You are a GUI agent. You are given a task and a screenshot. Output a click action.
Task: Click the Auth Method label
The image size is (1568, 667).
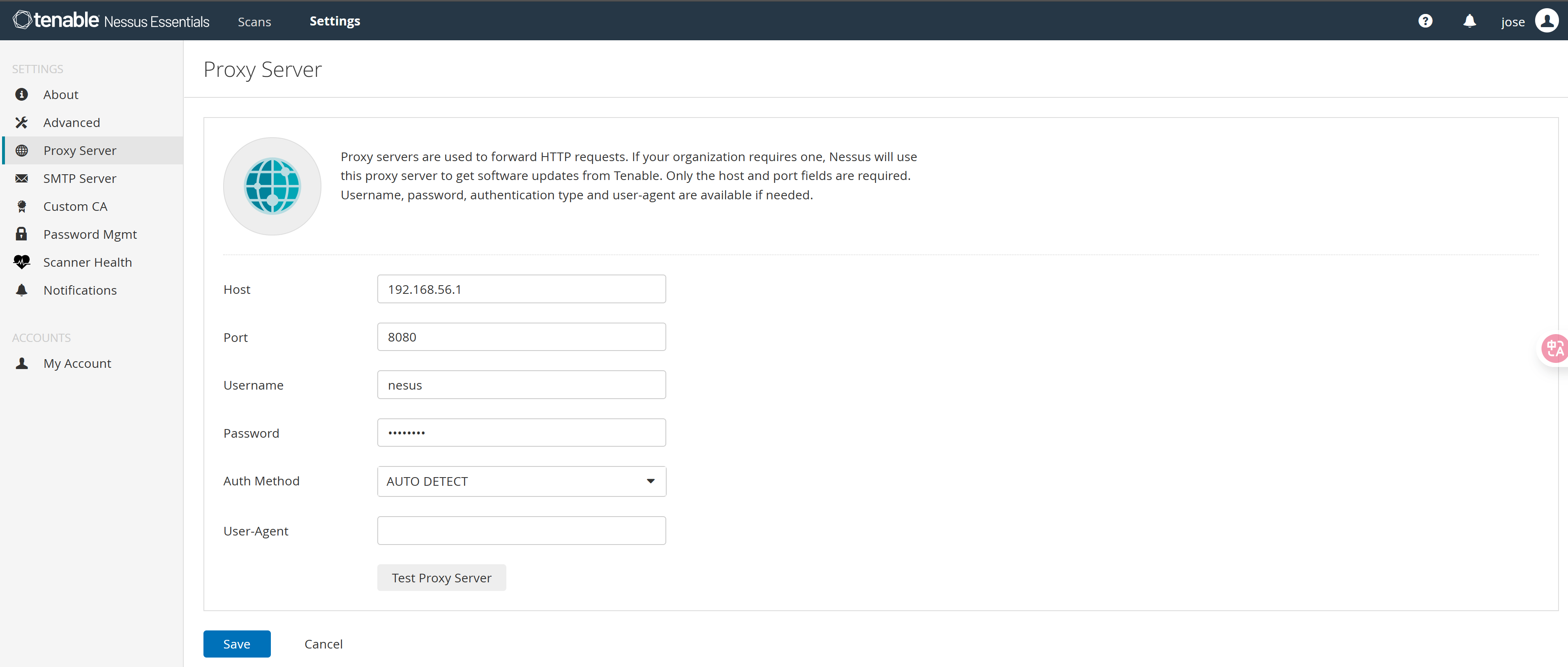click(x=261, y=481)
